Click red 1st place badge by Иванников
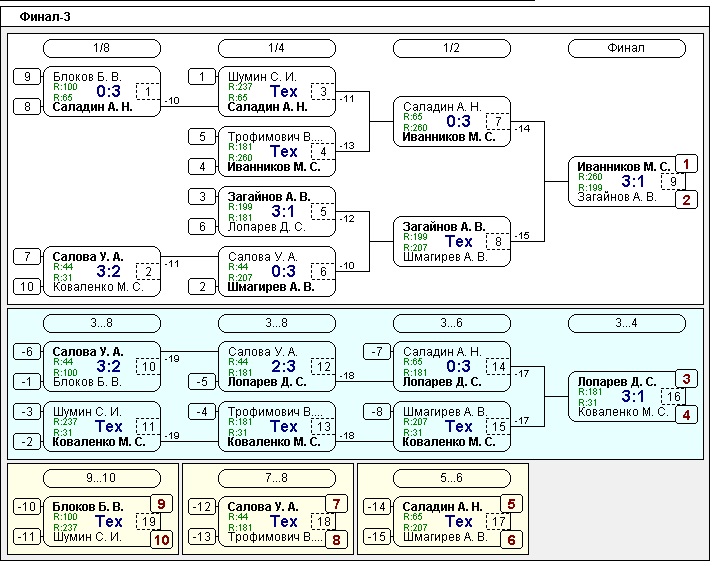Viewport: 721px width, 566px height. pyautogui.click(x=685, y=164)
